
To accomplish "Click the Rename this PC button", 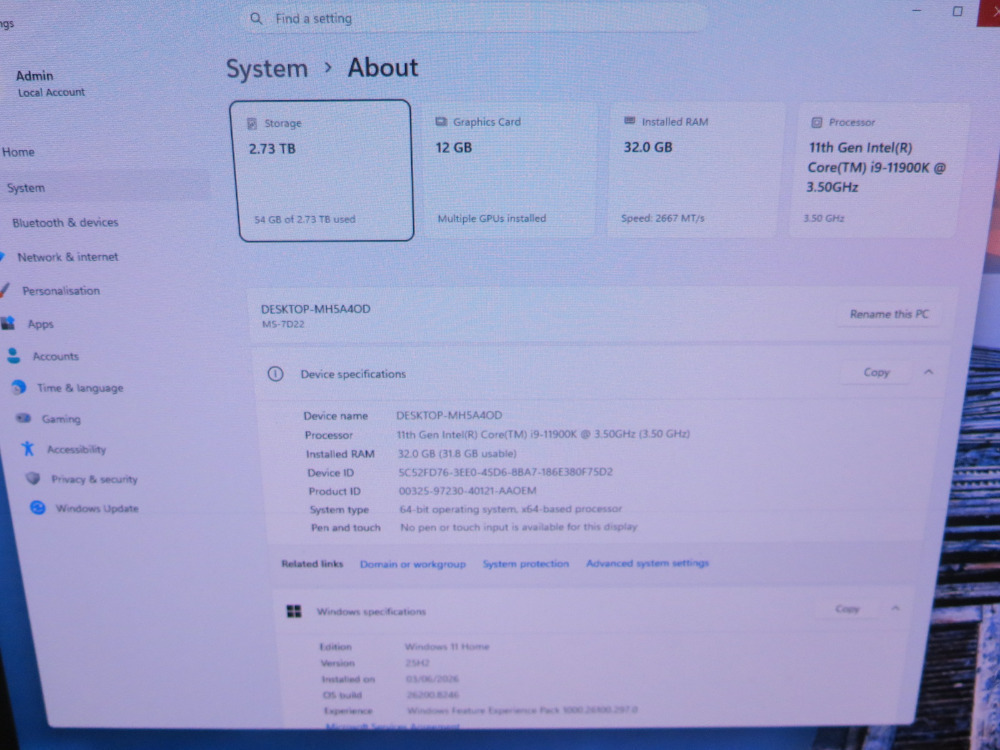I will [x=889, y=314].
